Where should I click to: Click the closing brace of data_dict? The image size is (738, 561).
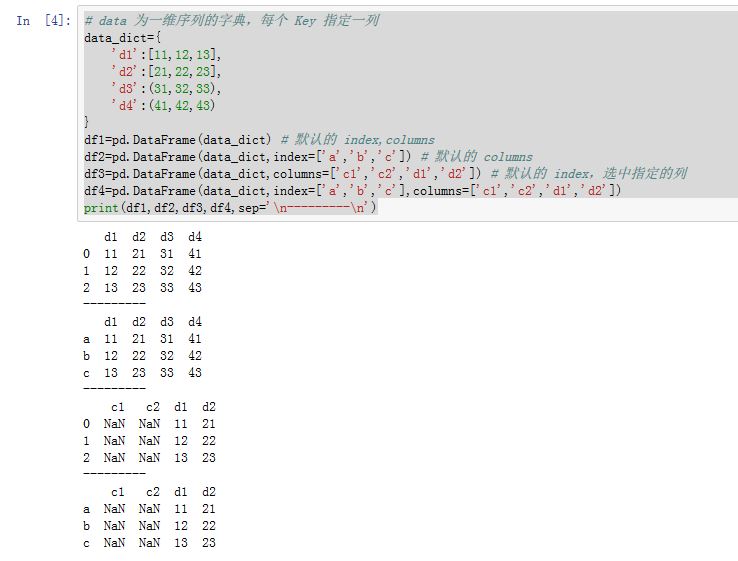click(87, 122)
